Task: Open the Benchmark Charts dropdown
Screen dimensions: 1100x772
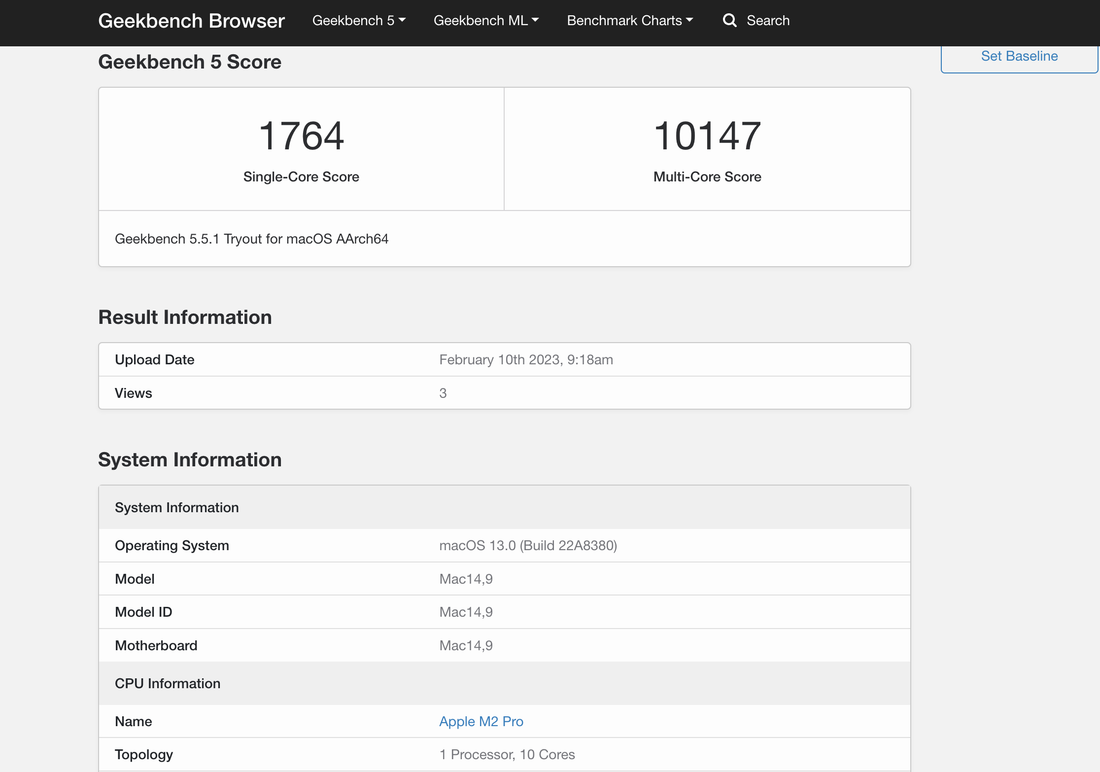Action: (x=629, y=20)
